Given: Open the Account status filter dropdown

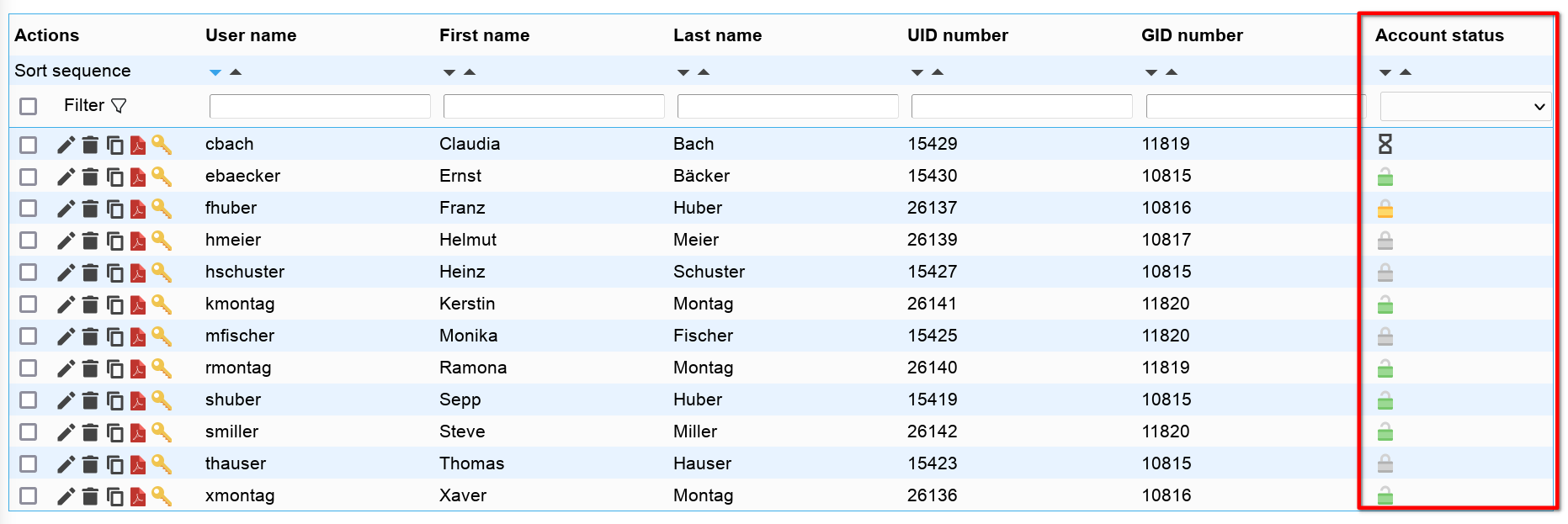Looking at the screenshot, I should point(1465,107).
